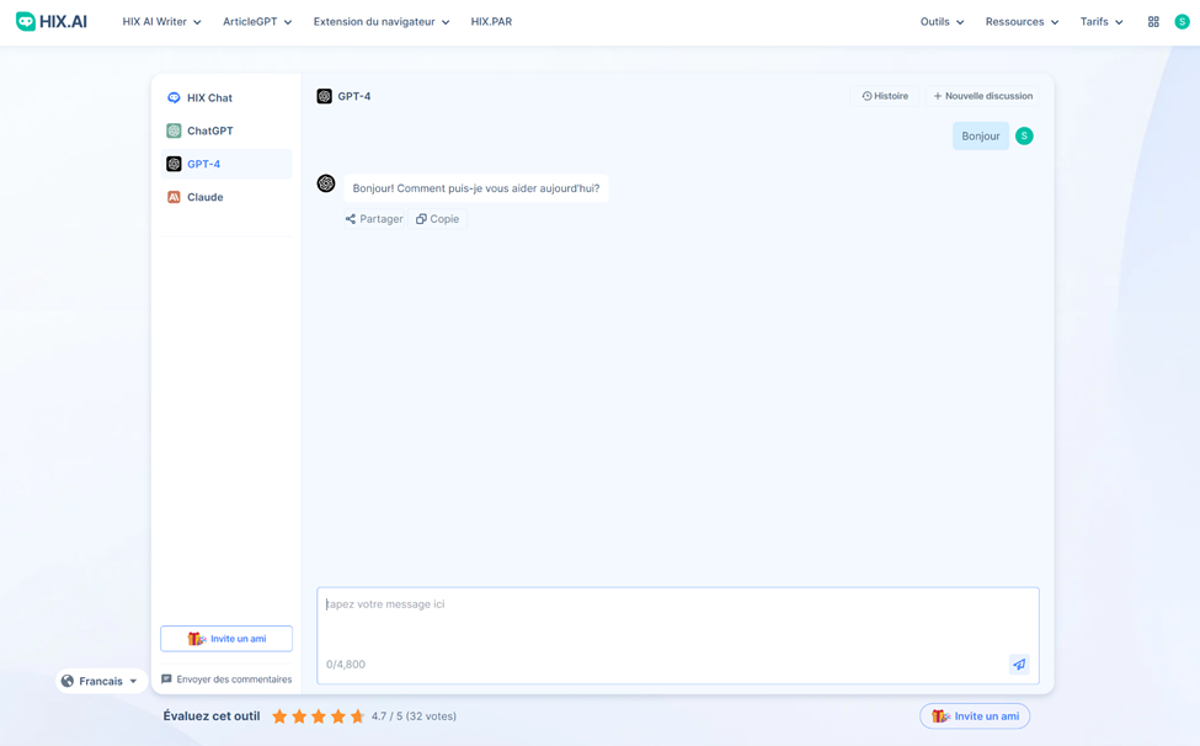Open the Extension du navigateur dropdown
1200x746 pixels.
(x=382, y=22)
